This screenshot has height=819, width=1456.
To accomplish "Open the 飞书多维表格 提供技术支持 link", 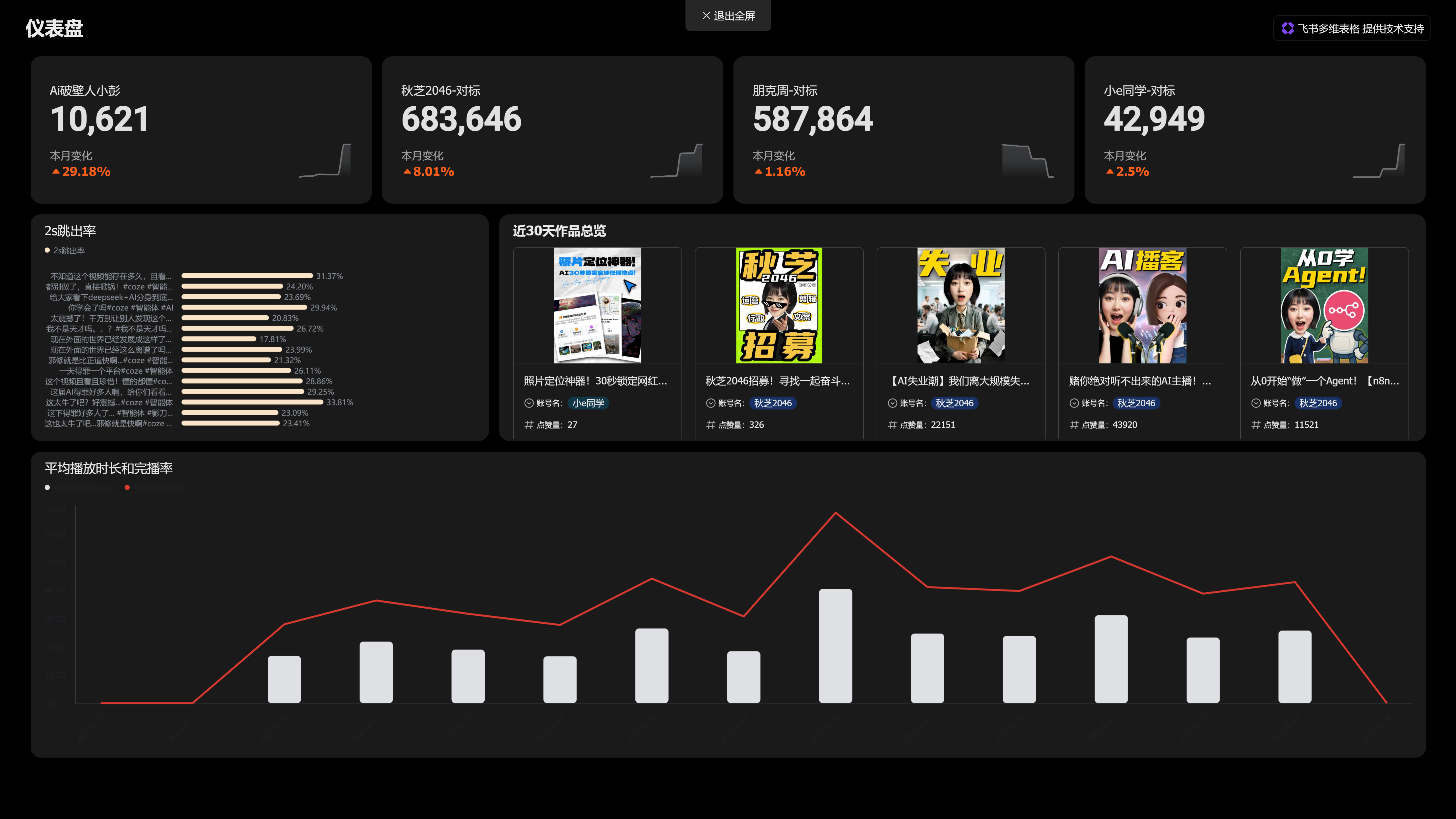I will point(1352,28).
